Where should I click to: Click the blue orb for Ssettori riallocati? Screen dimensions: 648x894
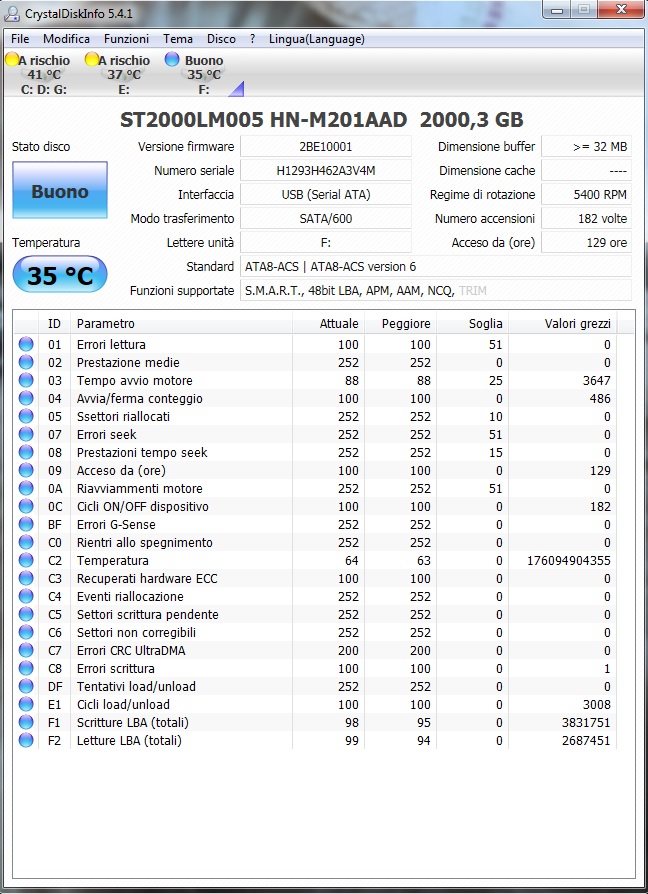pos(26,416)
